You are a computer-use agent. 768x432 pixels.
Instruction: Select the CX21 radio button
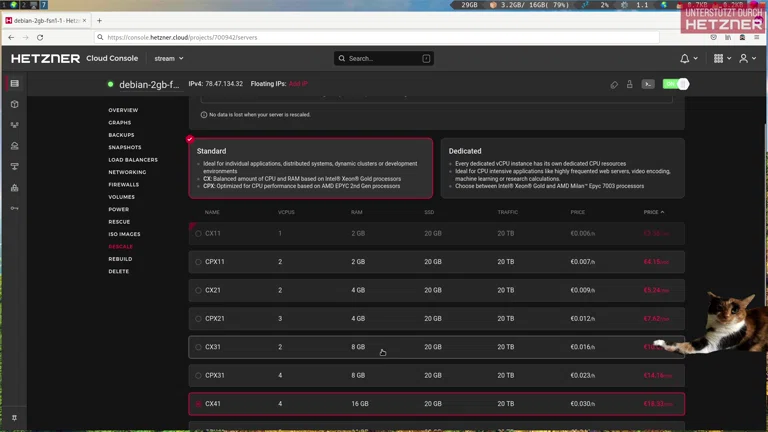(x=198, y=290)
